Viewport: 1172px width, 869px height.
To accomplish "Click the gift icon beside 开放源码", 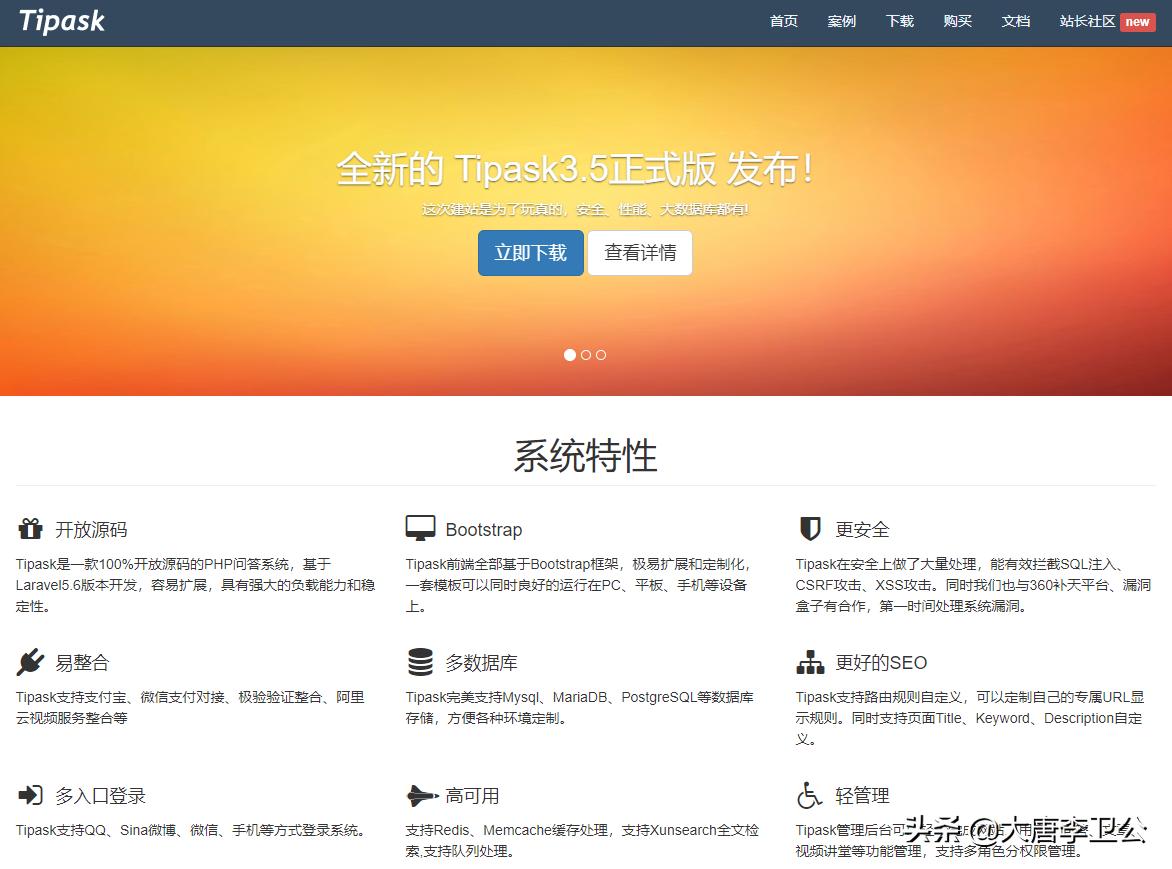I will [31, 528].
